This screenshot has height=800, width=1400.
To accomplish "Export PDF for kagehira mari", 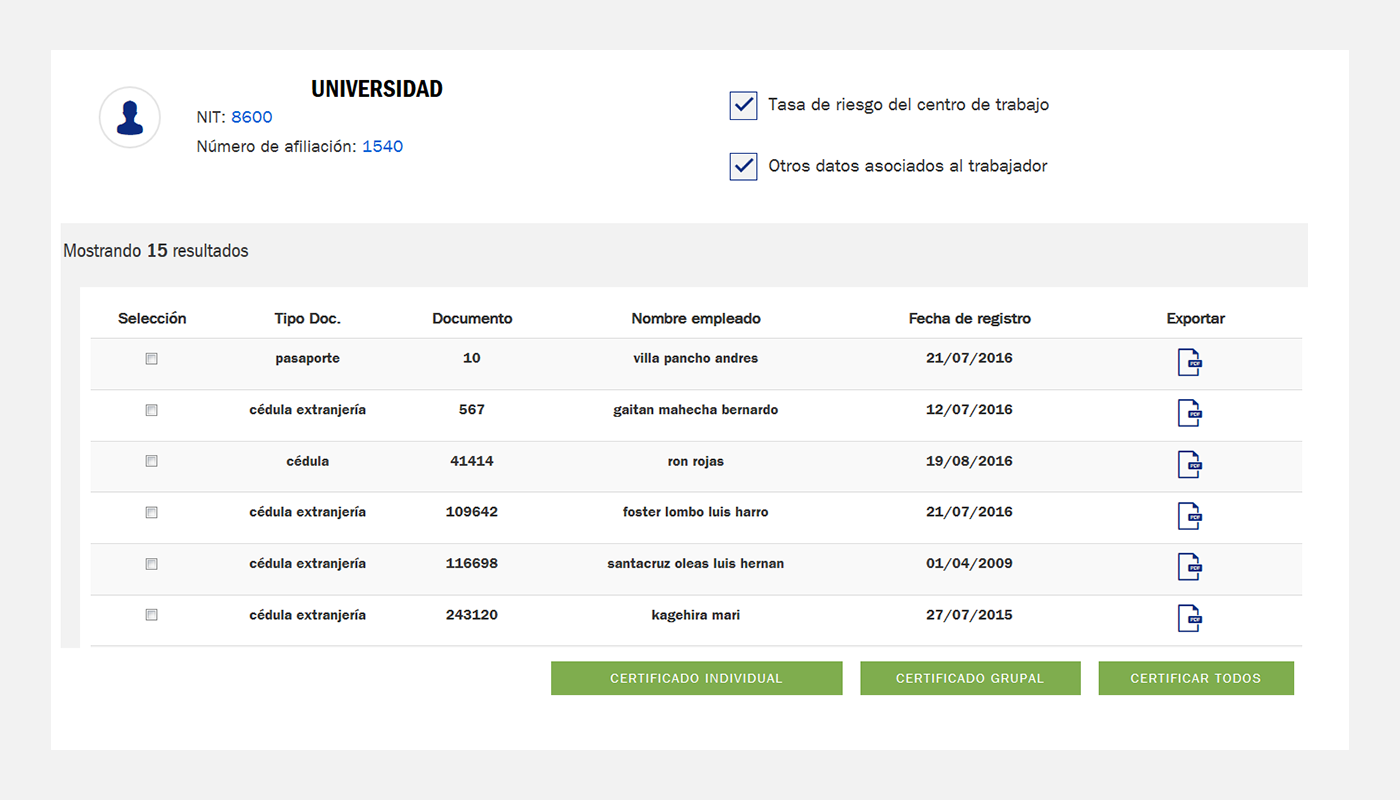I will [1189, 618].
